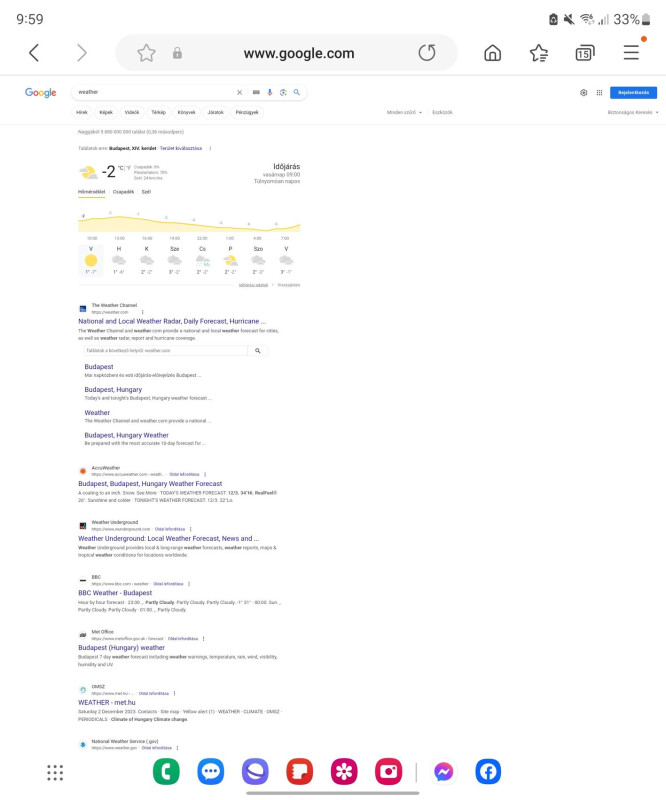Open location options three-dot menu
666x800 pixels.
(210, 148)
